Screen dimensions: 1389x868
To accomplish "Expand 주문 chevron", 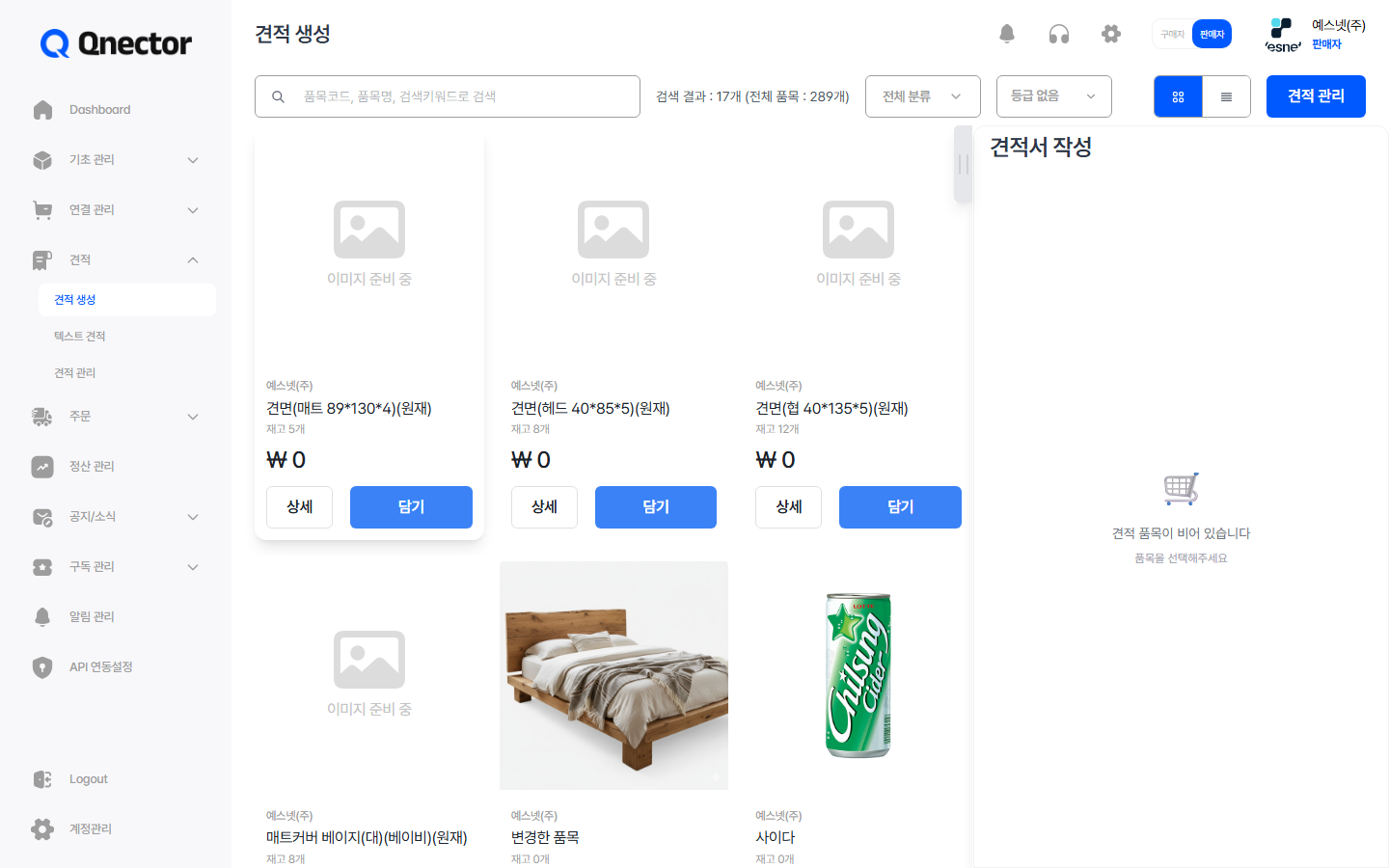I will (193, 417).
